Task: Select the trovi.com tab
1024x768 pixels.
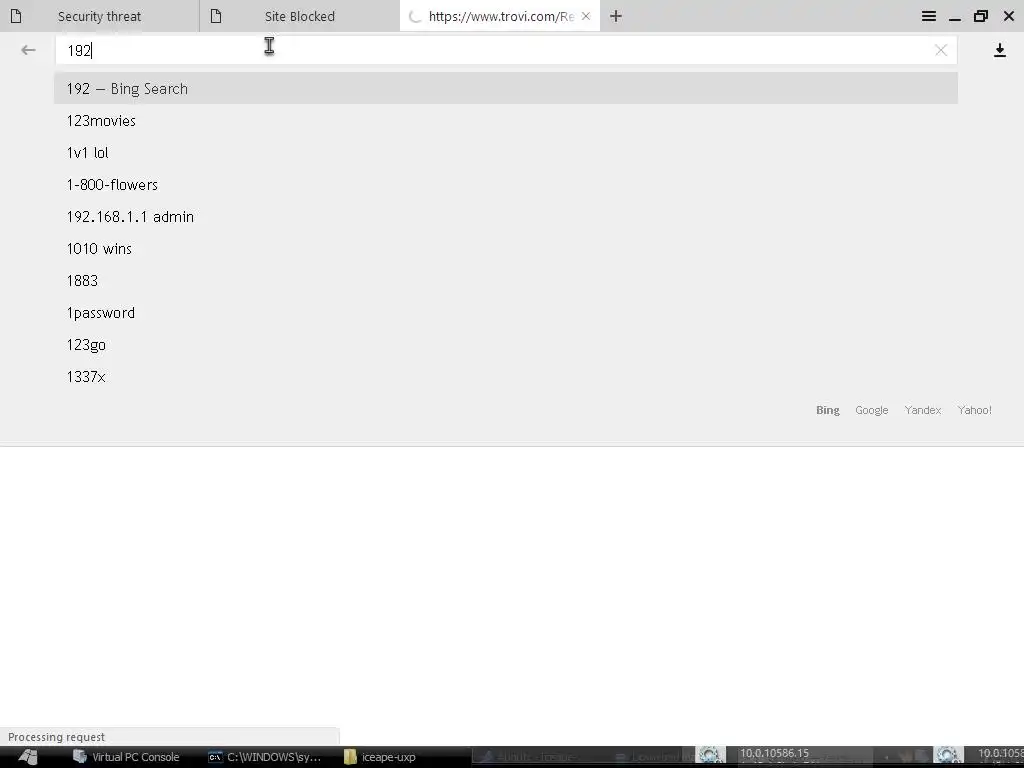Action: tap(500, 16)
